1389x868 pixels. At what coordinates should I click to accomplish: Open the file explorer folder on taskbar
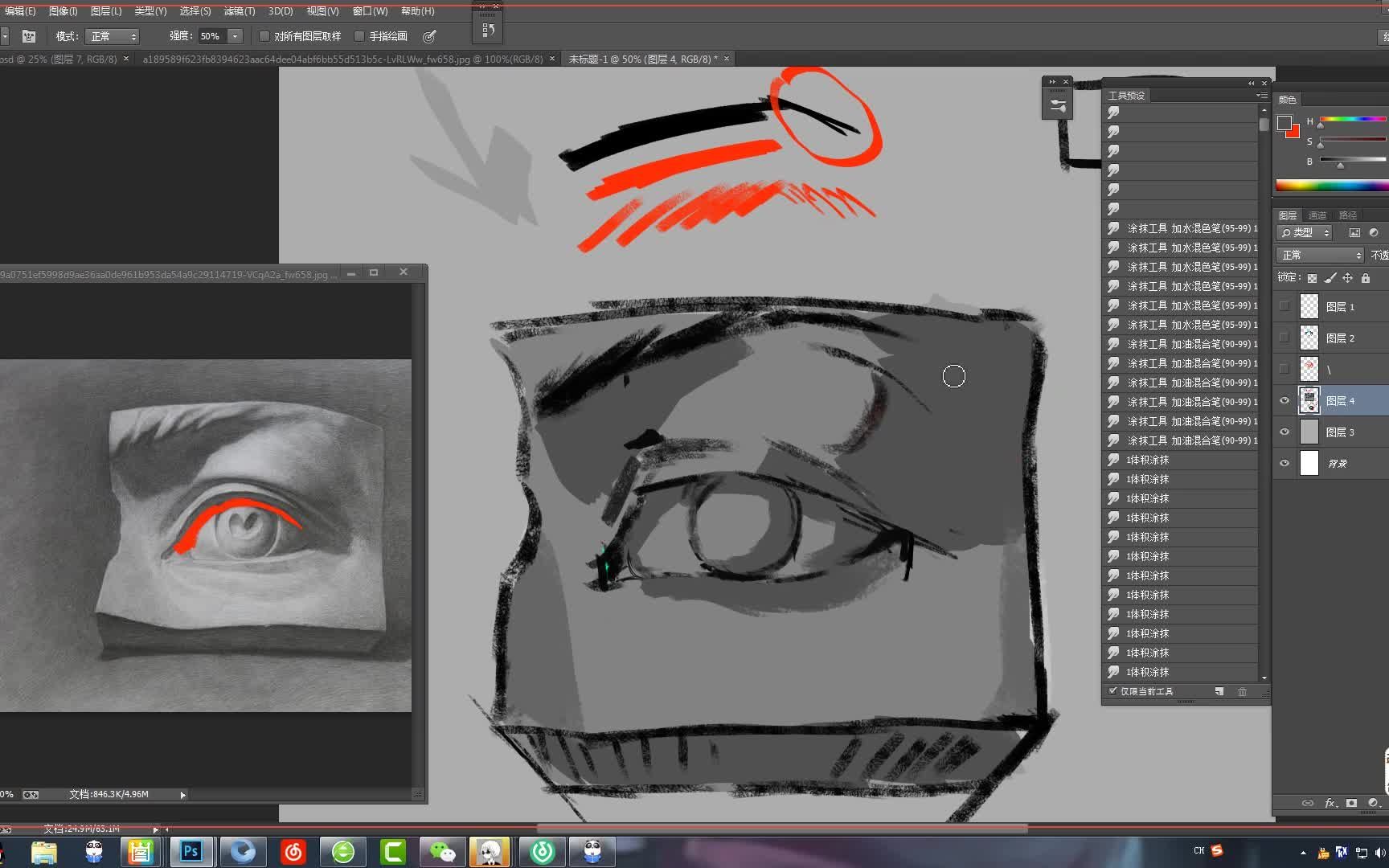(44, 851)
